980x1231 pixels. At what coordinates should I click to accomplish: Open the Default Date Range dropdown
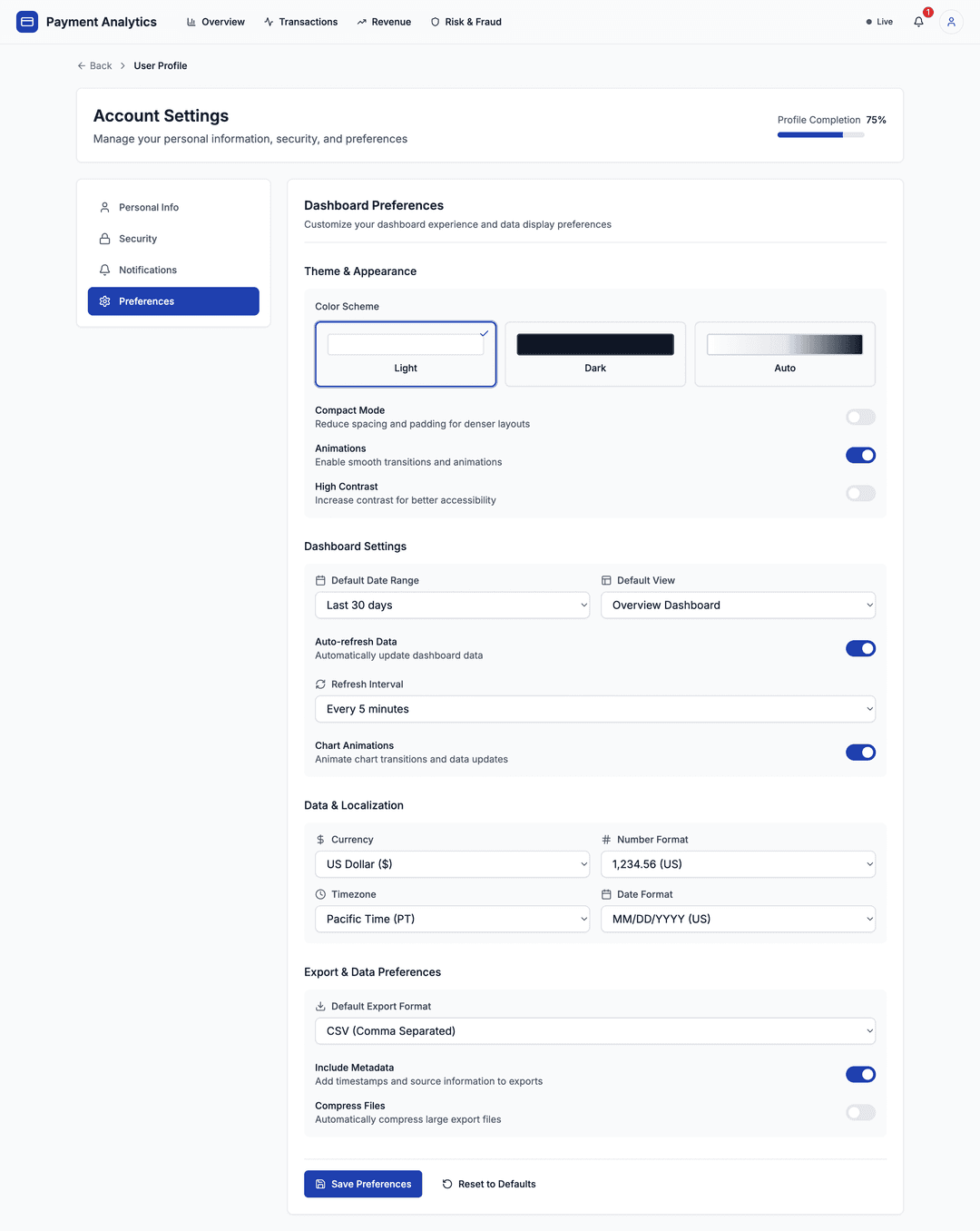click(x=452, y=605)
